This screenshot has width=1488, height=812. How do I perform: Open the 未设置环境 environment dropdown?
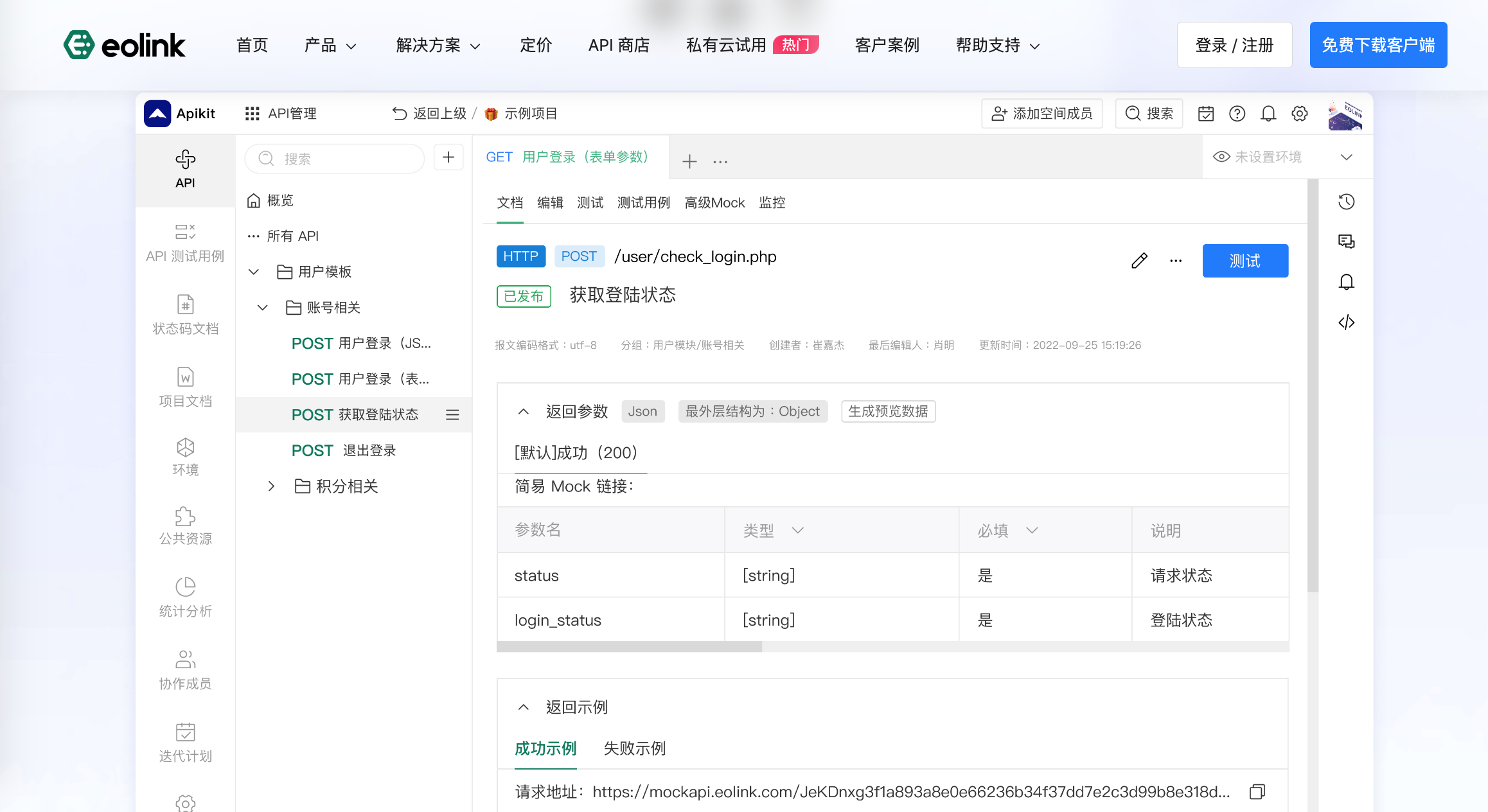[1346, 157]
